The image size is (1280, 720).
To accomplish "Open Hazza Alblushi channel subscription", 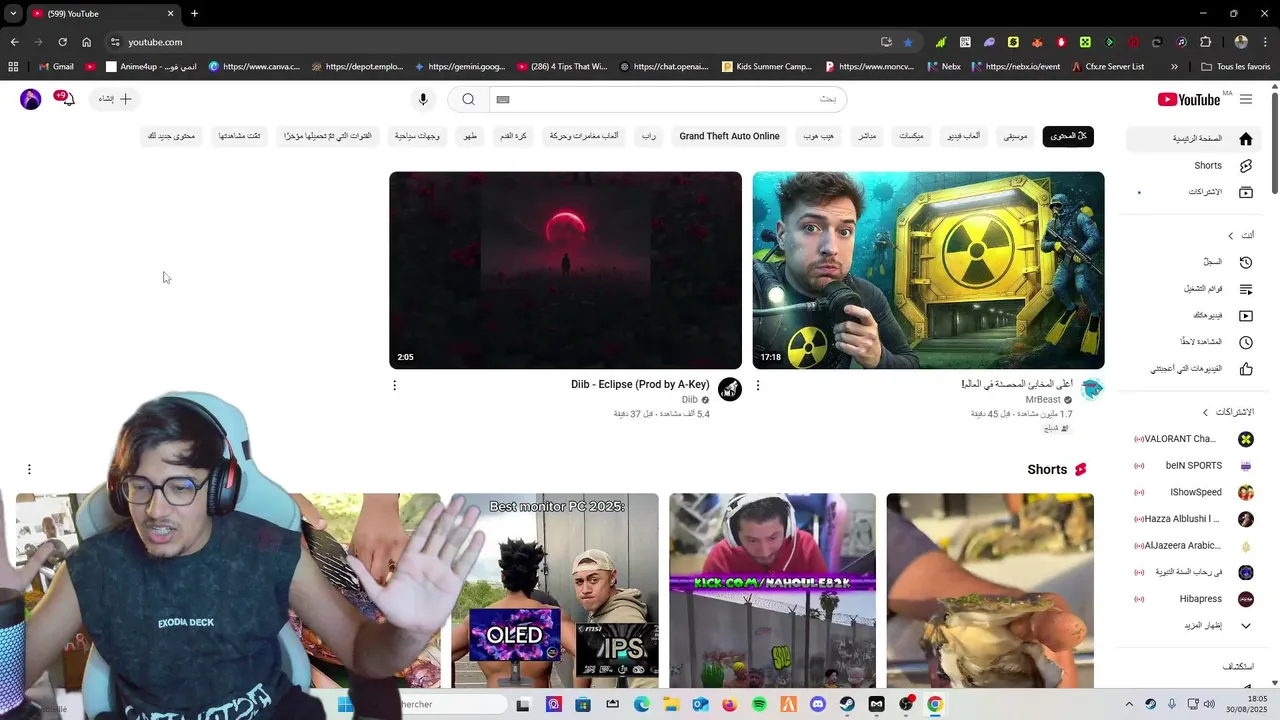I will point(1193,519).
